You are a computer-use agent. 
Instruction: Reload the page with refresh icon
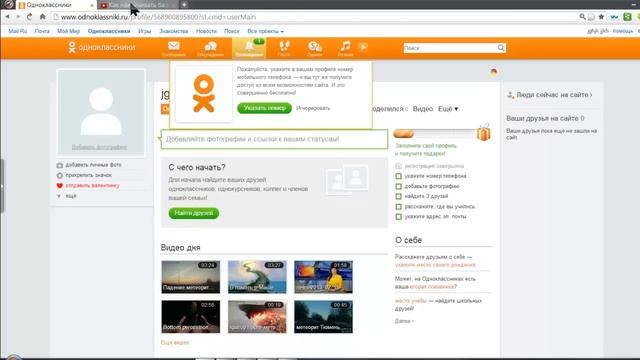point(29,17)
